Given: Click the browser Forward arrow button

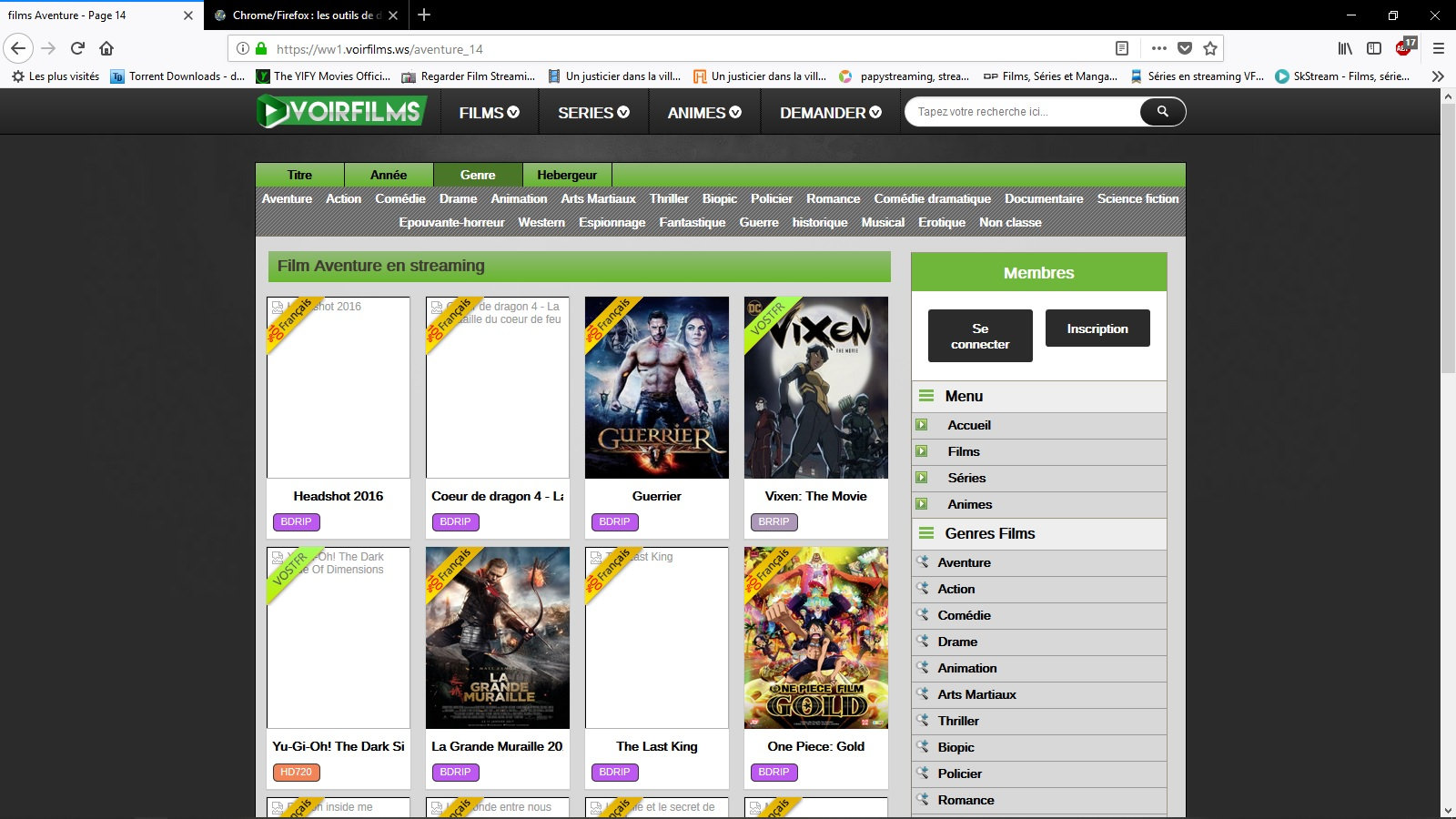Looking at the screenshot, I should [x=49, y=48].
